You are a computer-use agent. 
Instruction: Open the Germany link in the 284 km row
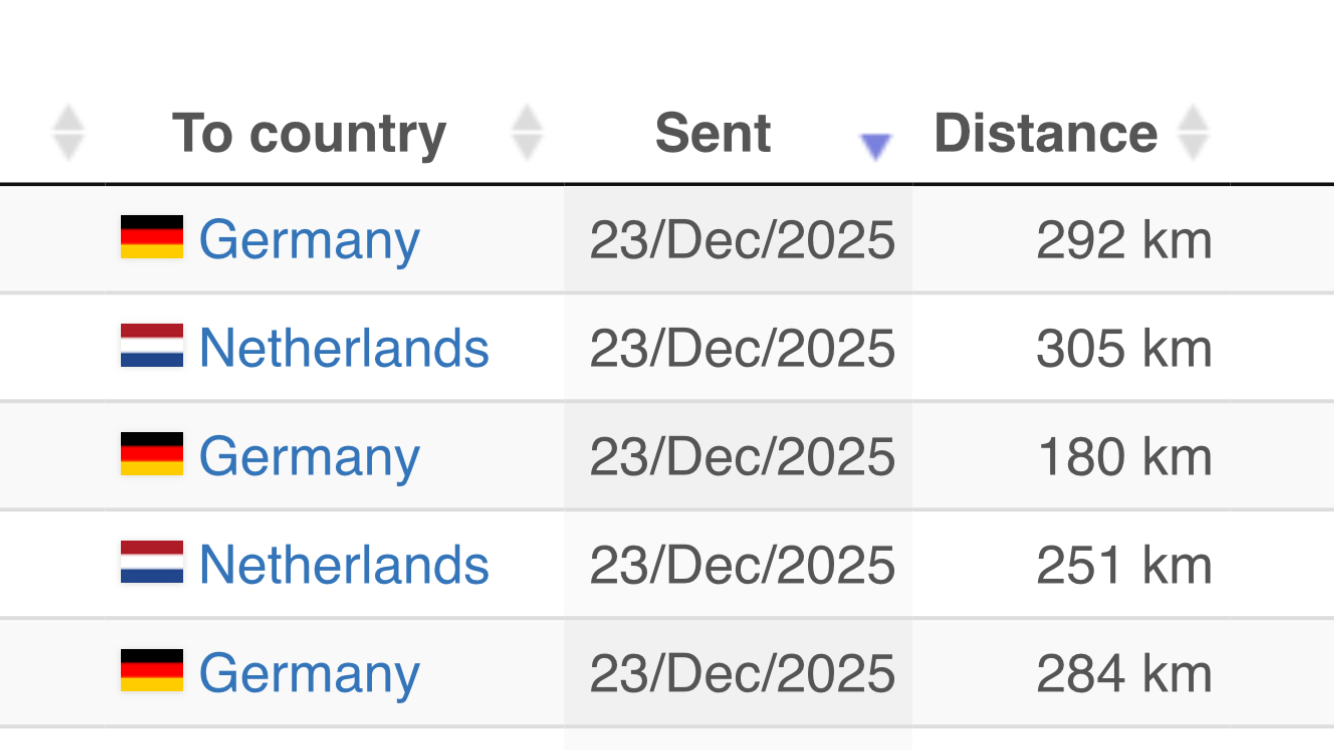309,673
